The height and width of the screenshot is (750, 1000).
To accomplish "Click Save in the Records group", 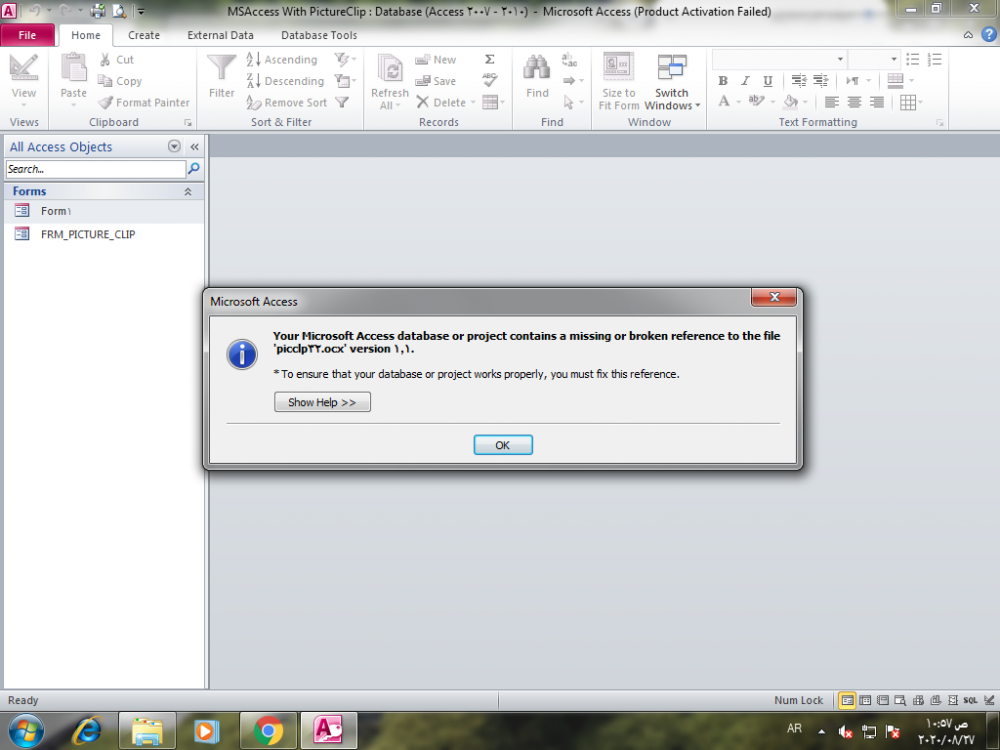I will [436, 81].
